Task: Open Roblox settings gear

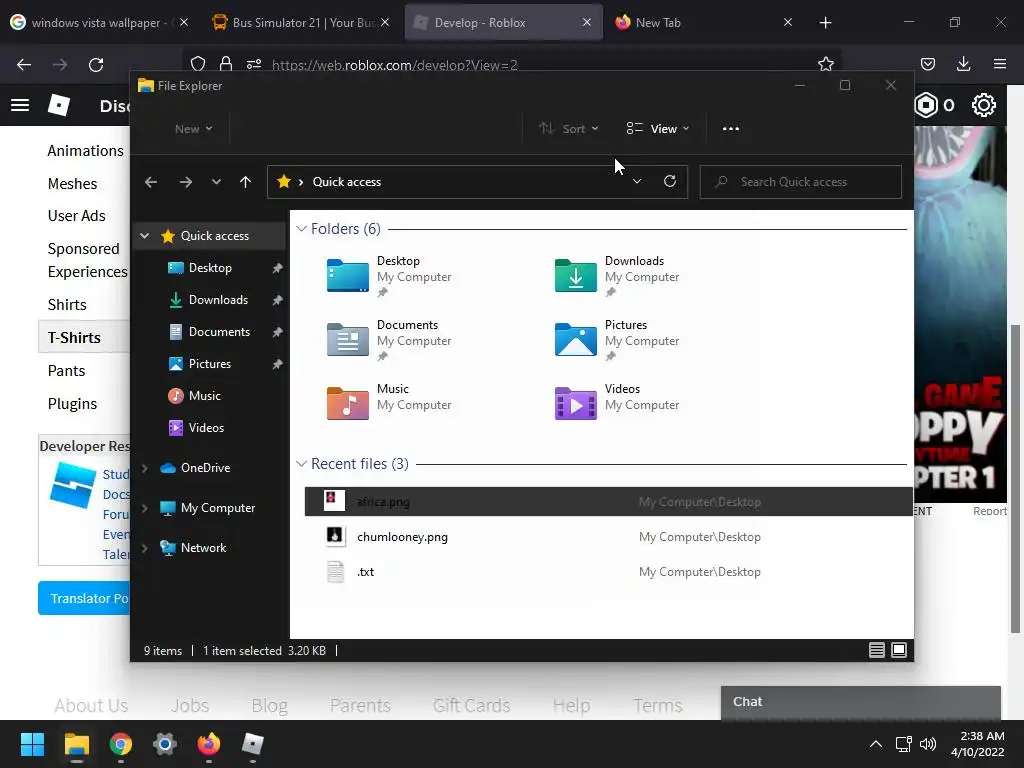Action: 984,105
